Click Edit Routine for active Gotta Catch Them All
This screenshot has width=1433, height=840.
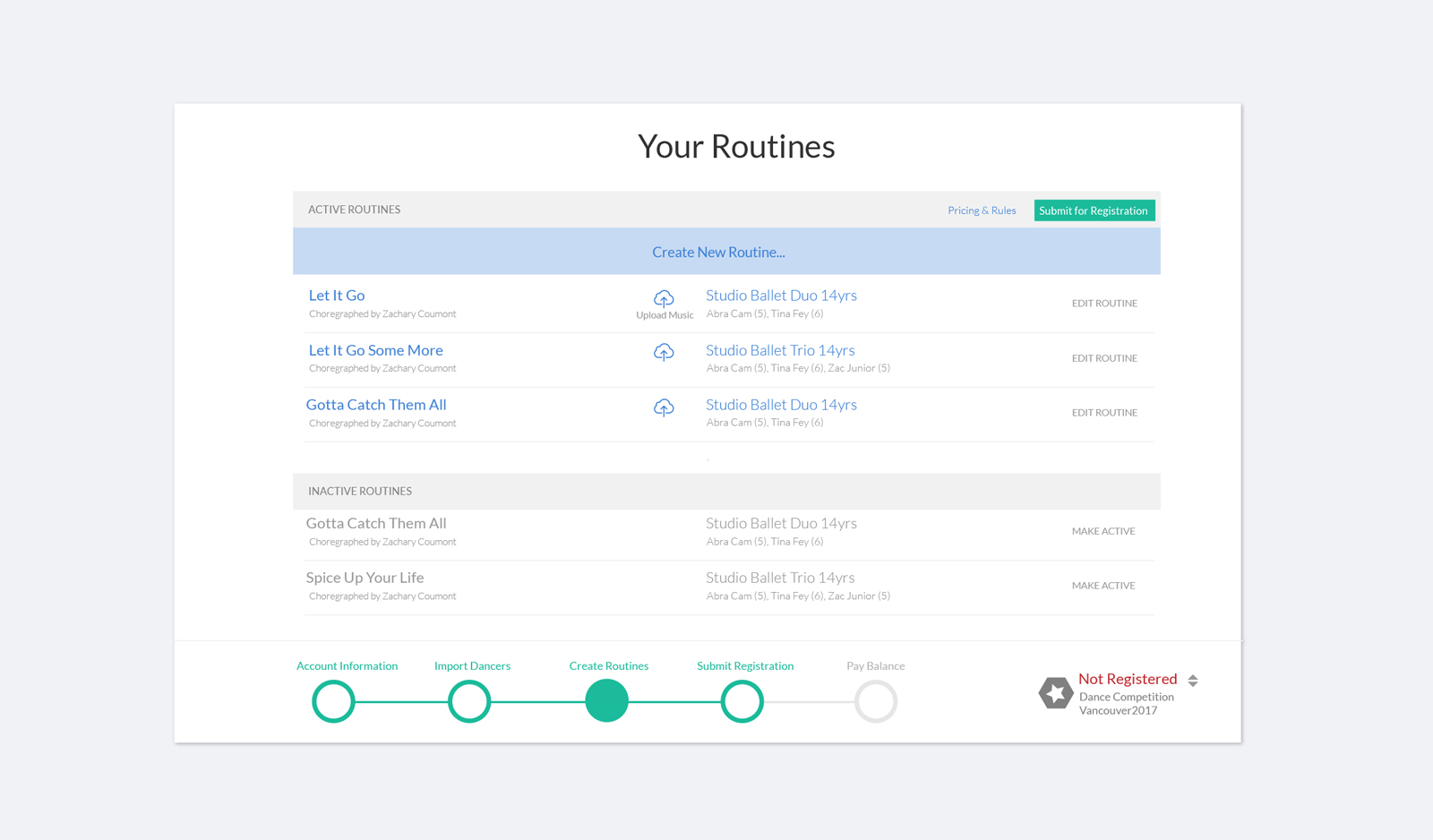tap(1104, 413)
